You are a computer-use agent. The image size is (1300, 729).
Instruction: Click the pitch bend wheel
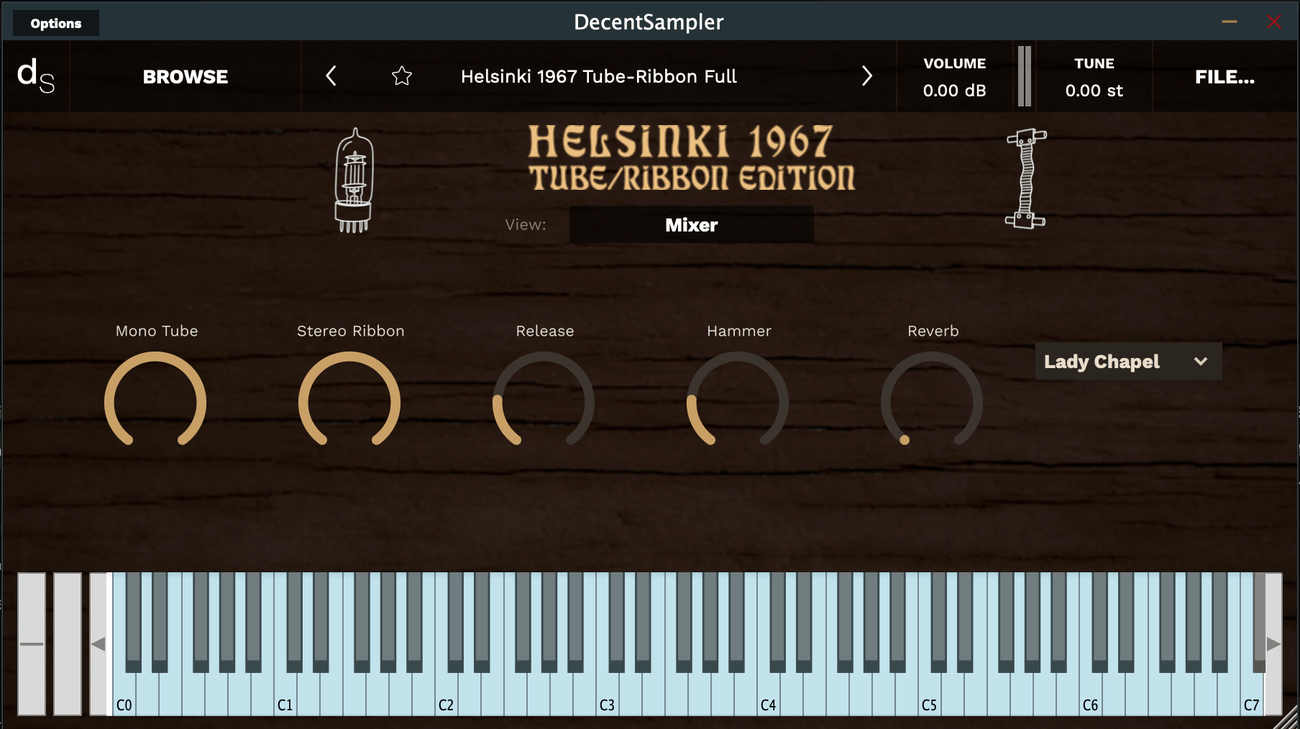(32, 644)
